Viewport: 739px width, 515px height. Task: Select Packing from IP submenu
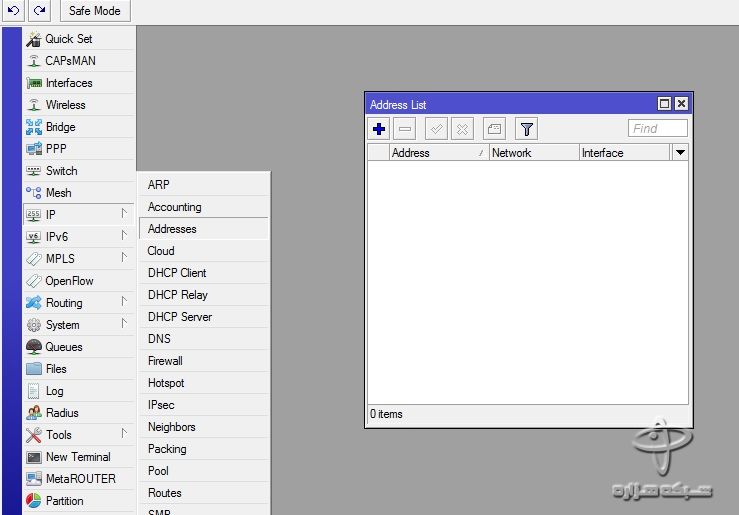(204, 449)
